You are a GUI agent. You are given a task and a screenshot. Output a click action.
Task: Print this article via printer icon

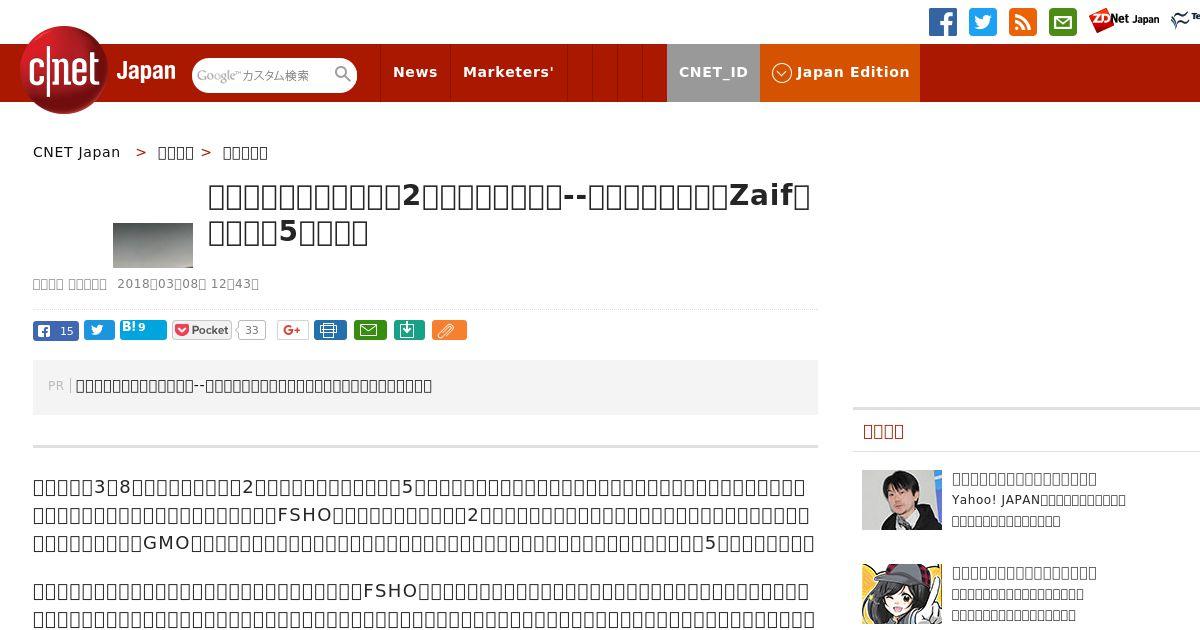coord(330,330)
